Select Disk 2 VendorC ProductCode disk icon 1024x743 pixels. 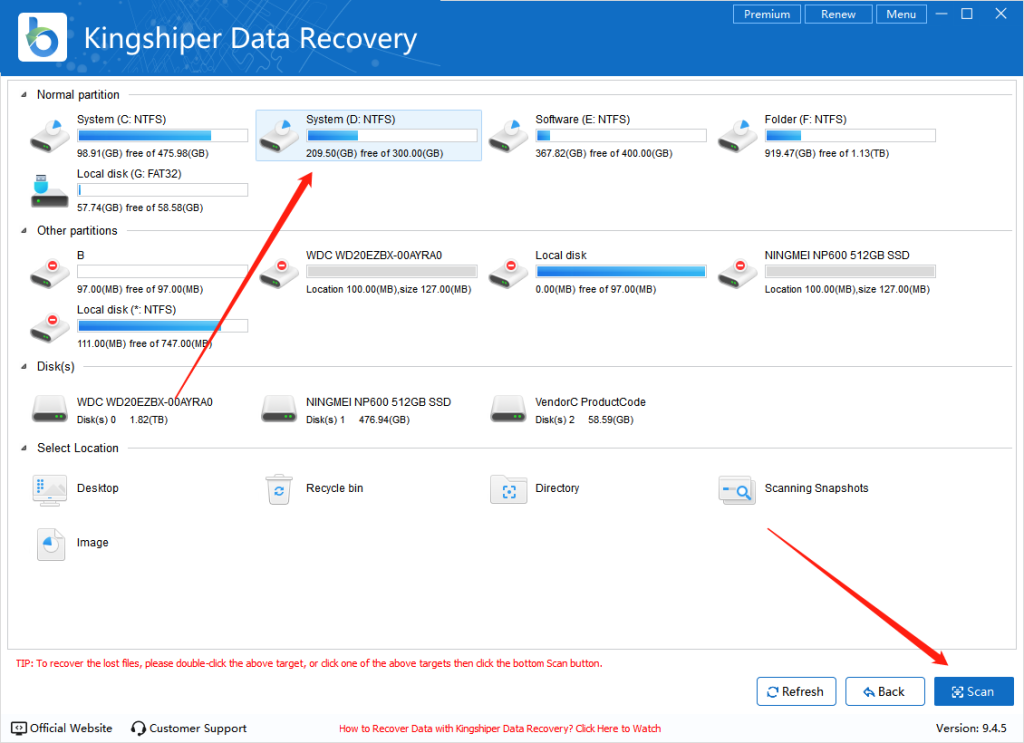tap(508, 409)
